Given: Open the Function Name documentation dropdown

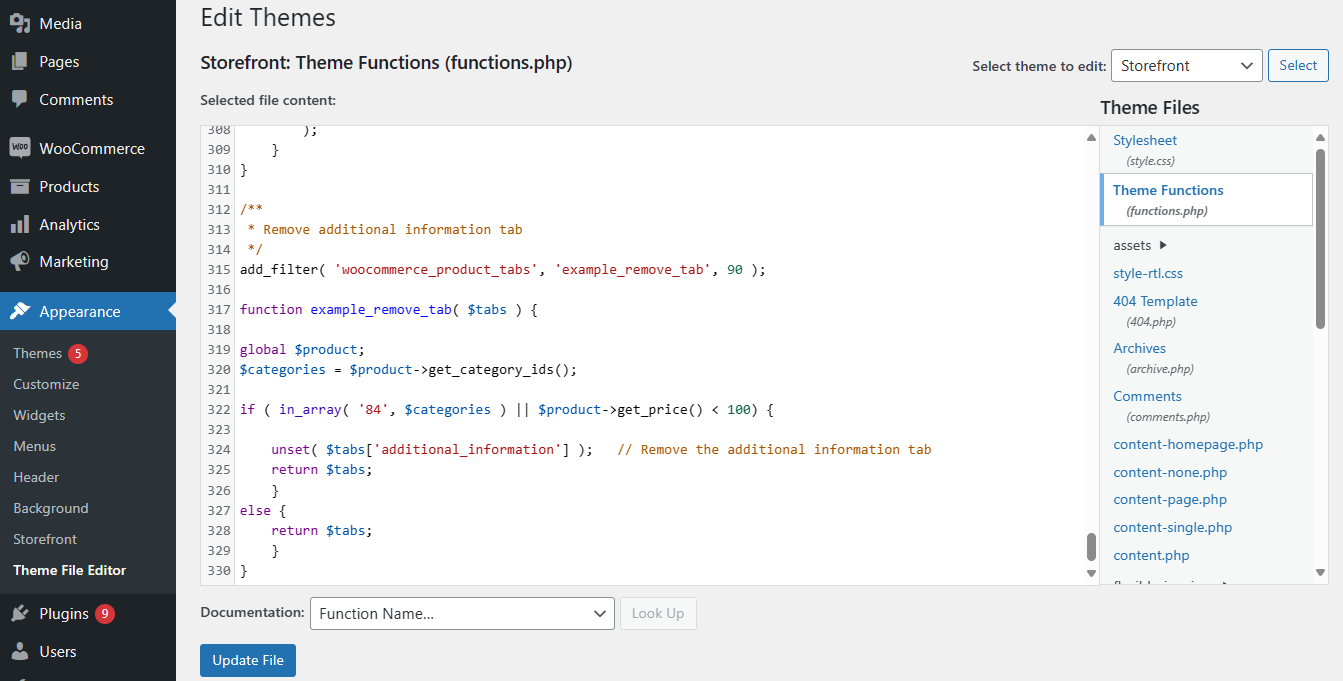Looking at the screenshot, I should click(x=462, y=614).
